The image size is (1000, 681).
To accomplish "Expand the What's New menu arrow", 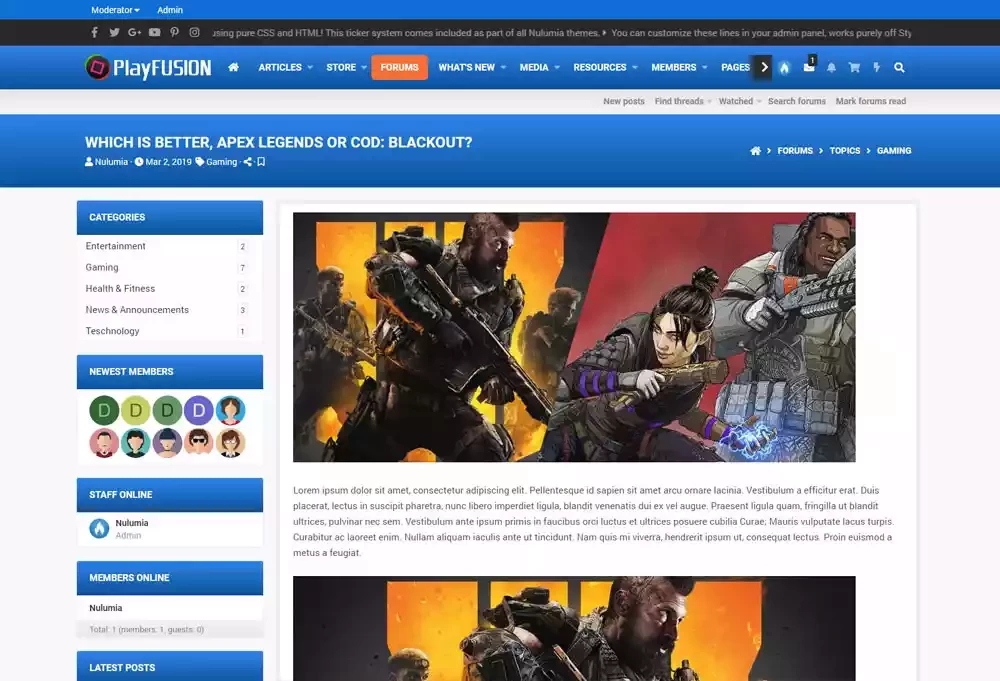I will pos(503,67).
